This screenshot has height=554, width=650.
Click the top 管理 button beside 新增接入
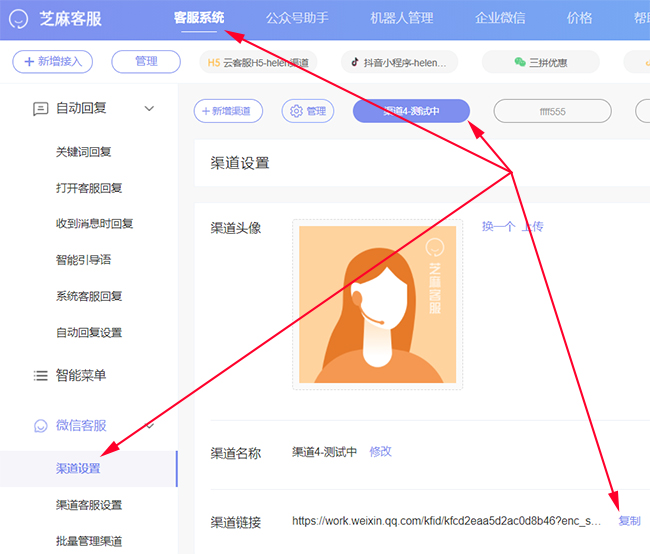[x=146, y=62]
